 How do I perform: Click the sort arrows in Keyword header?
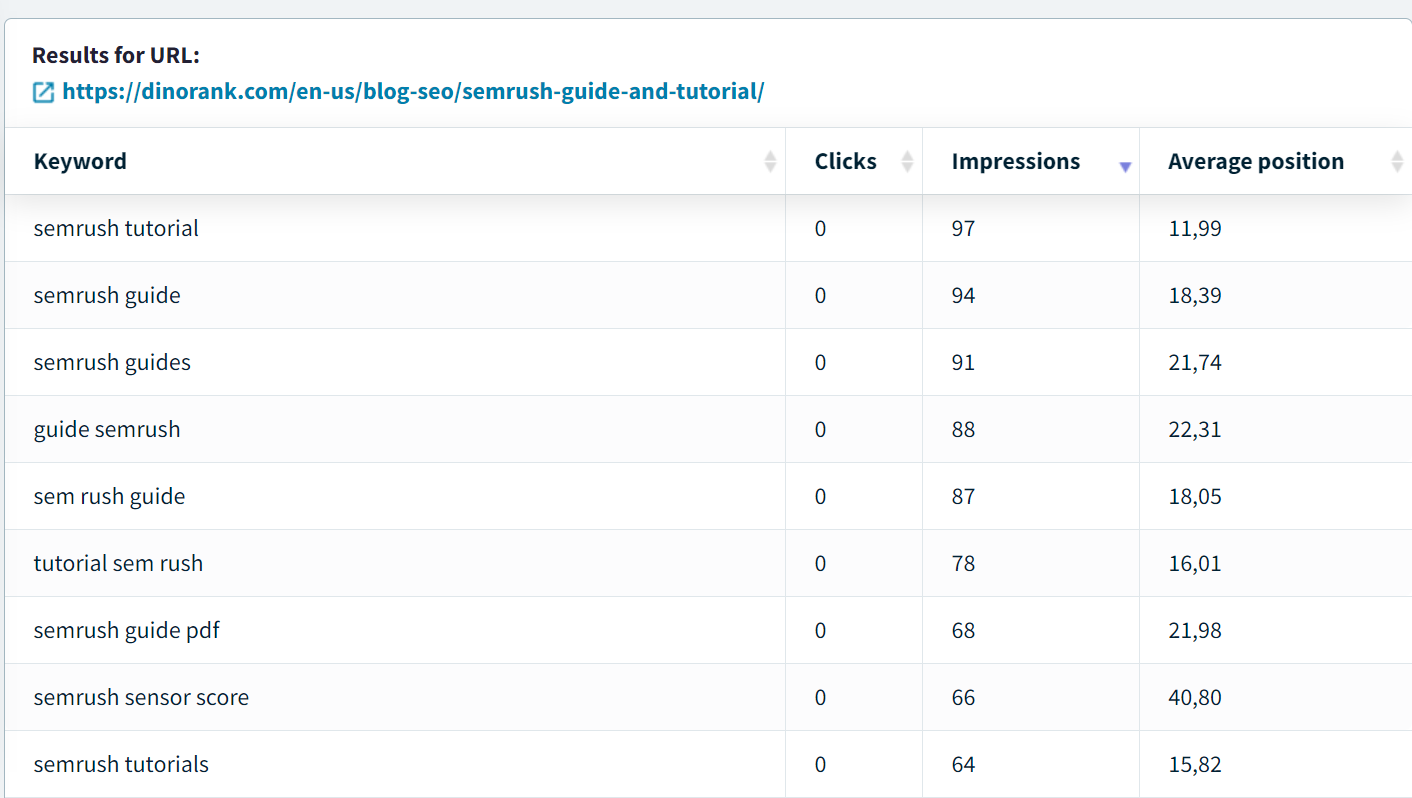769,161
